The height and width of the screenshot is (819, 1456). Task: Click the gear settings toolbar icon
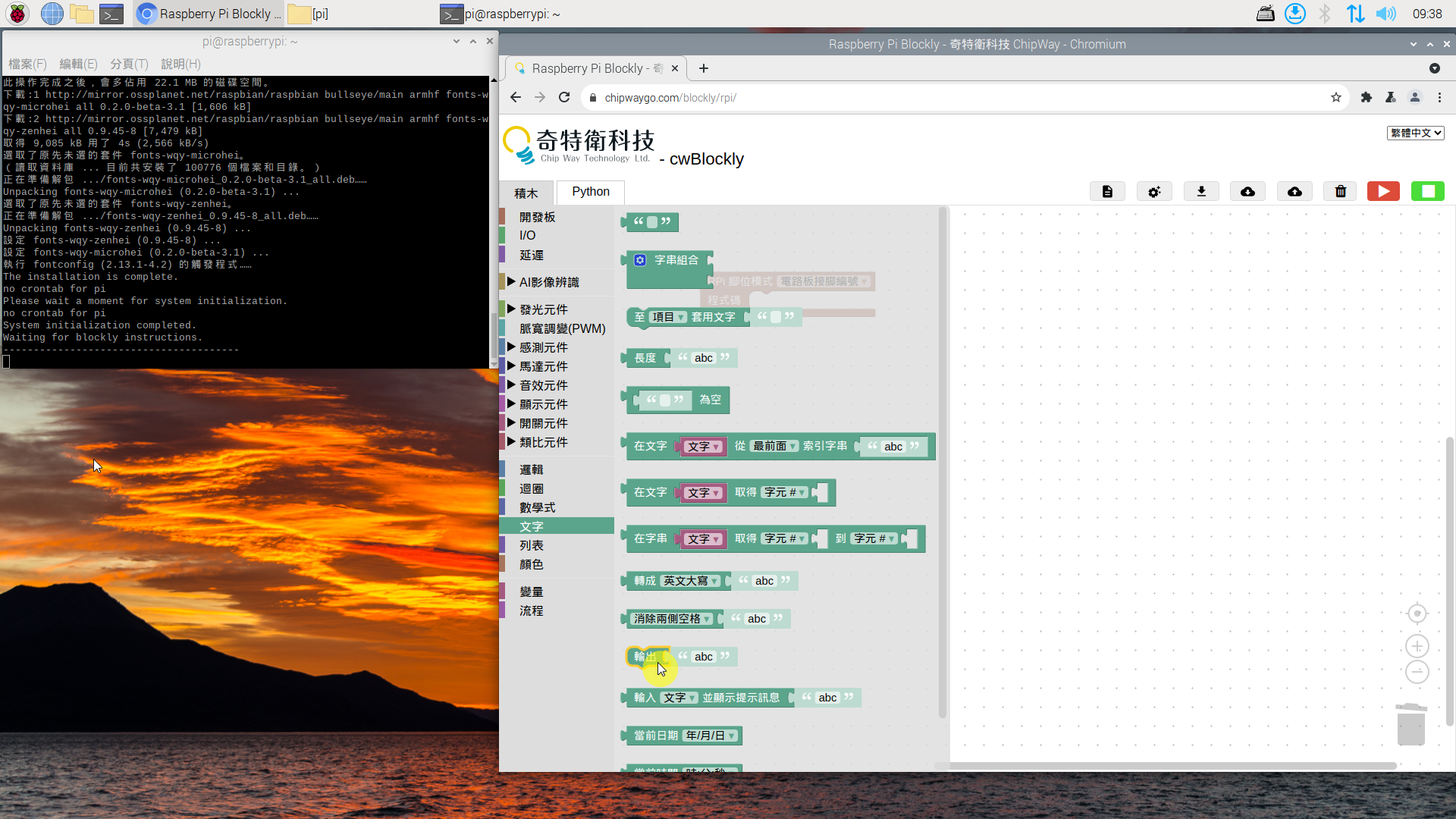(x=1153, y=192)
